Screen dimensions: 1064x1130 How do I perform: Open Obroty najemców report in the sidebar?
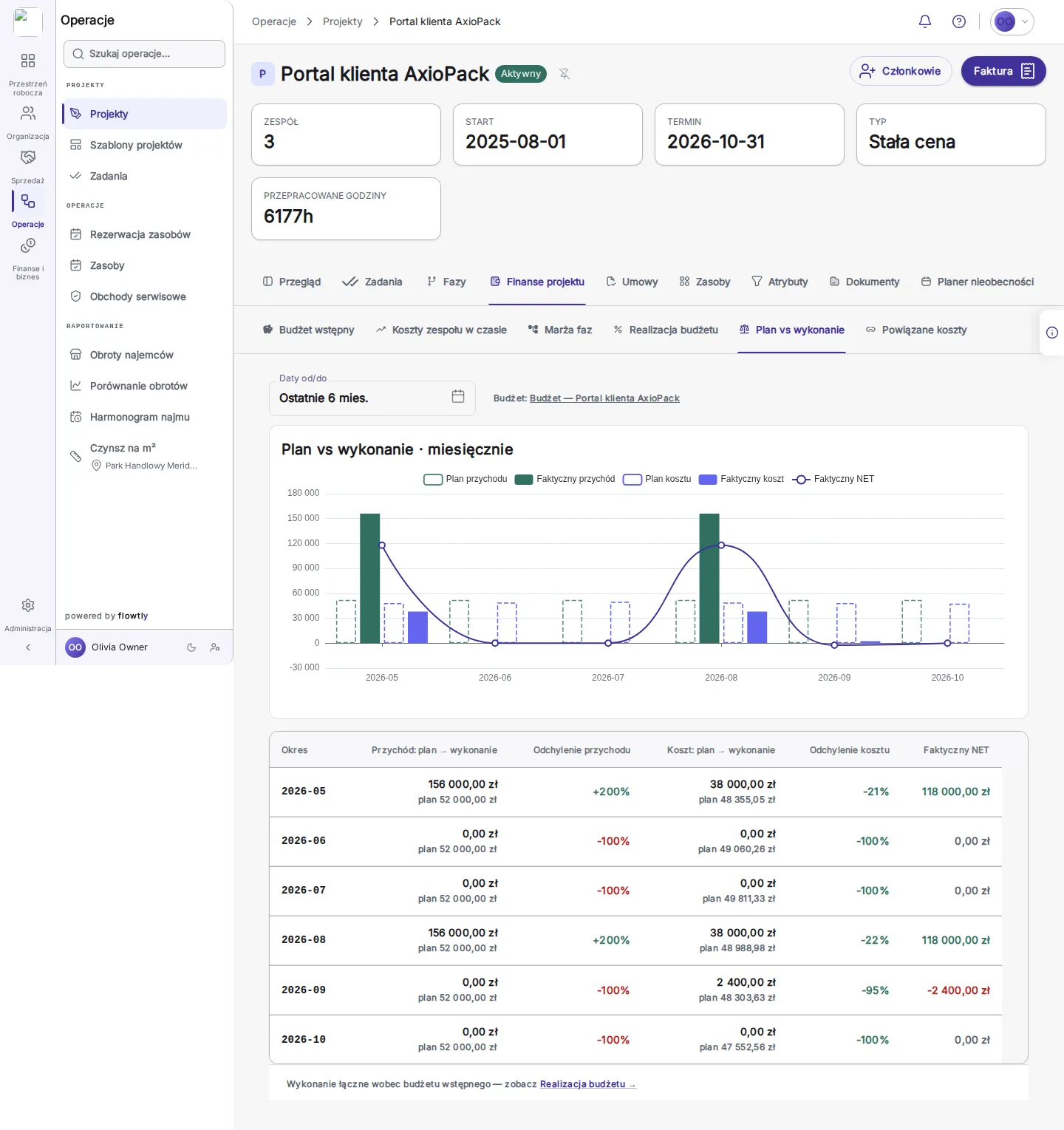[x=145, y=355]
